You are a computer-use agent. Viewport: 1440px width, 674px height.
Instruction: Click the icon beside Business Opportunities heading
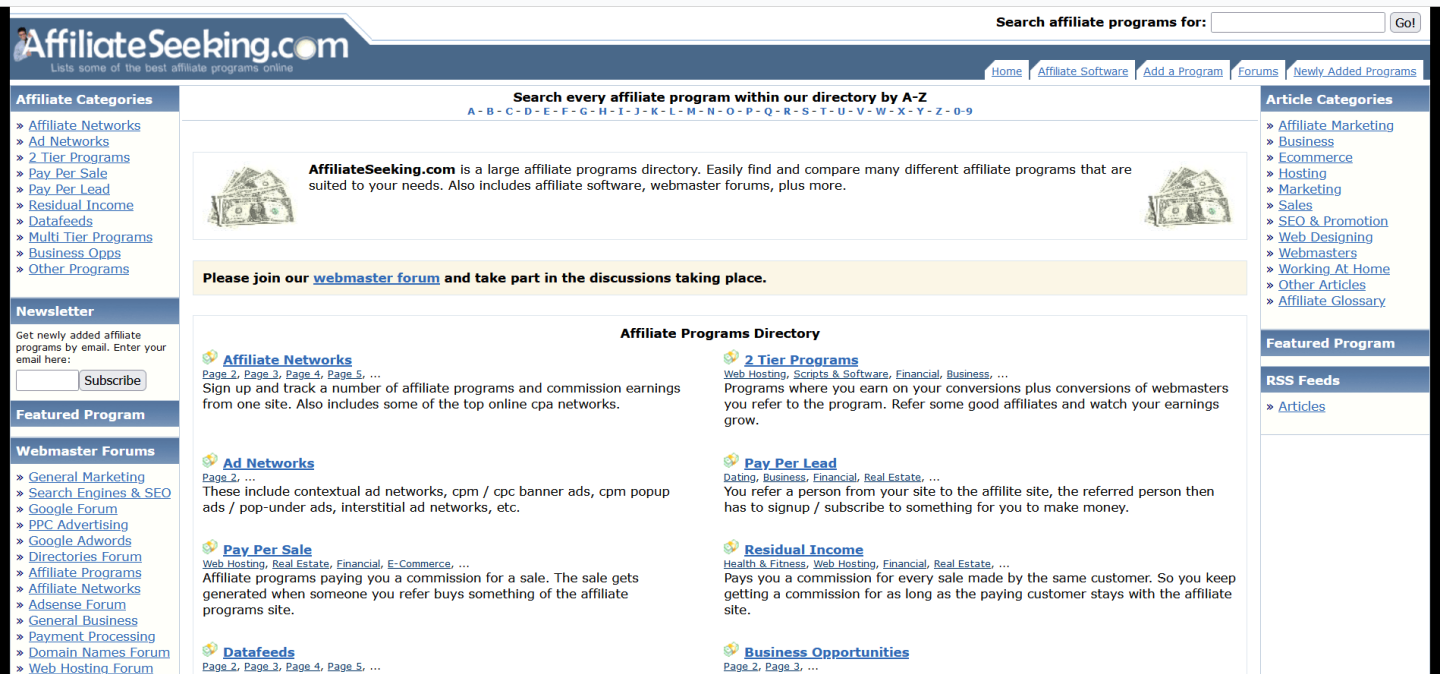731,650
